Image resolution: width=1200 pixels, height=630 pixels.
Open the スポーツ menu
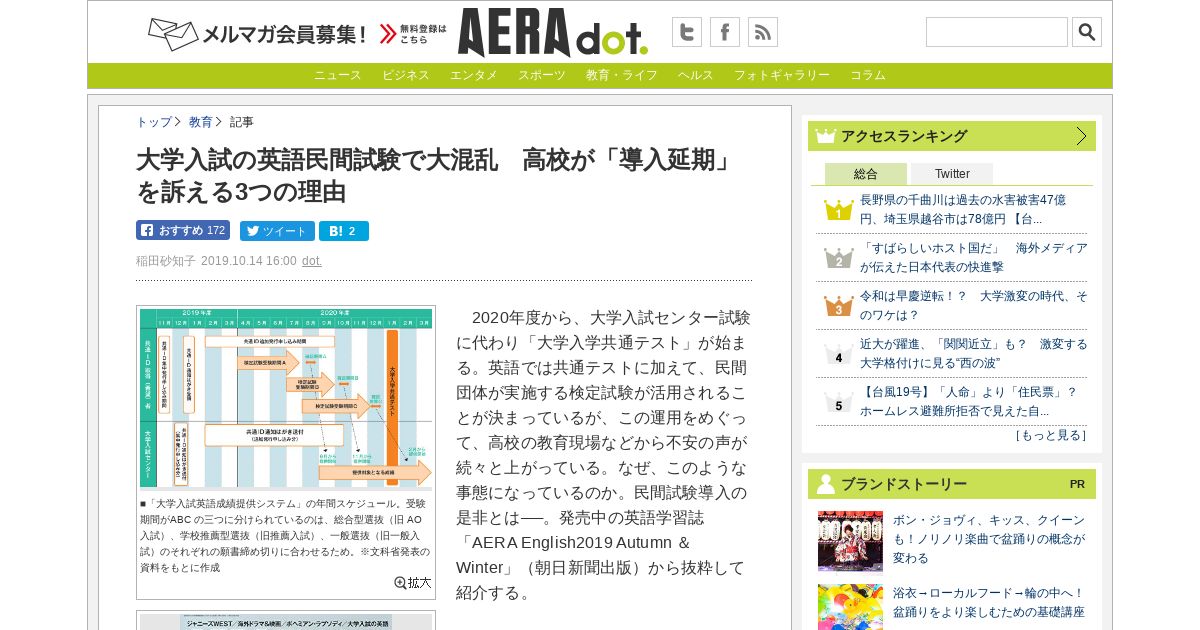click(x=542, y=75)
